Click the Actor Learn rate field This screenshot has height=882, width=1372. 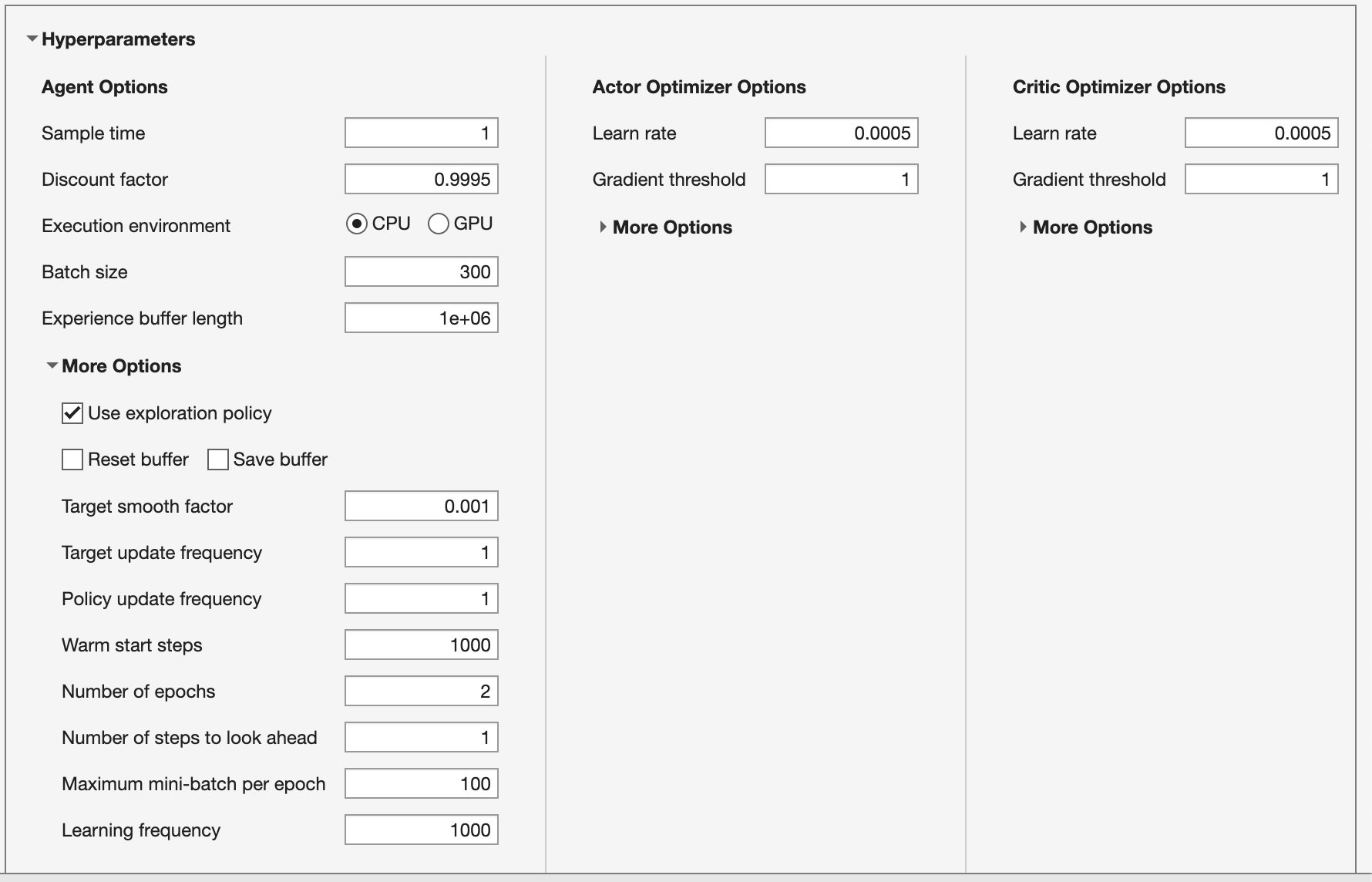(840, 132)
